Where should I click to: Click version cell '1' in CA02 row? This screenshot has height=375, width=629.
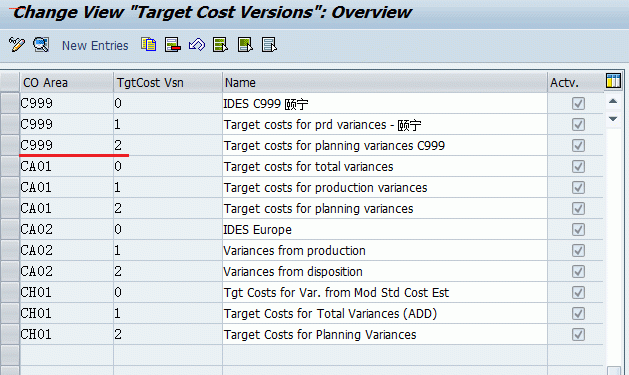pos(168,250)
